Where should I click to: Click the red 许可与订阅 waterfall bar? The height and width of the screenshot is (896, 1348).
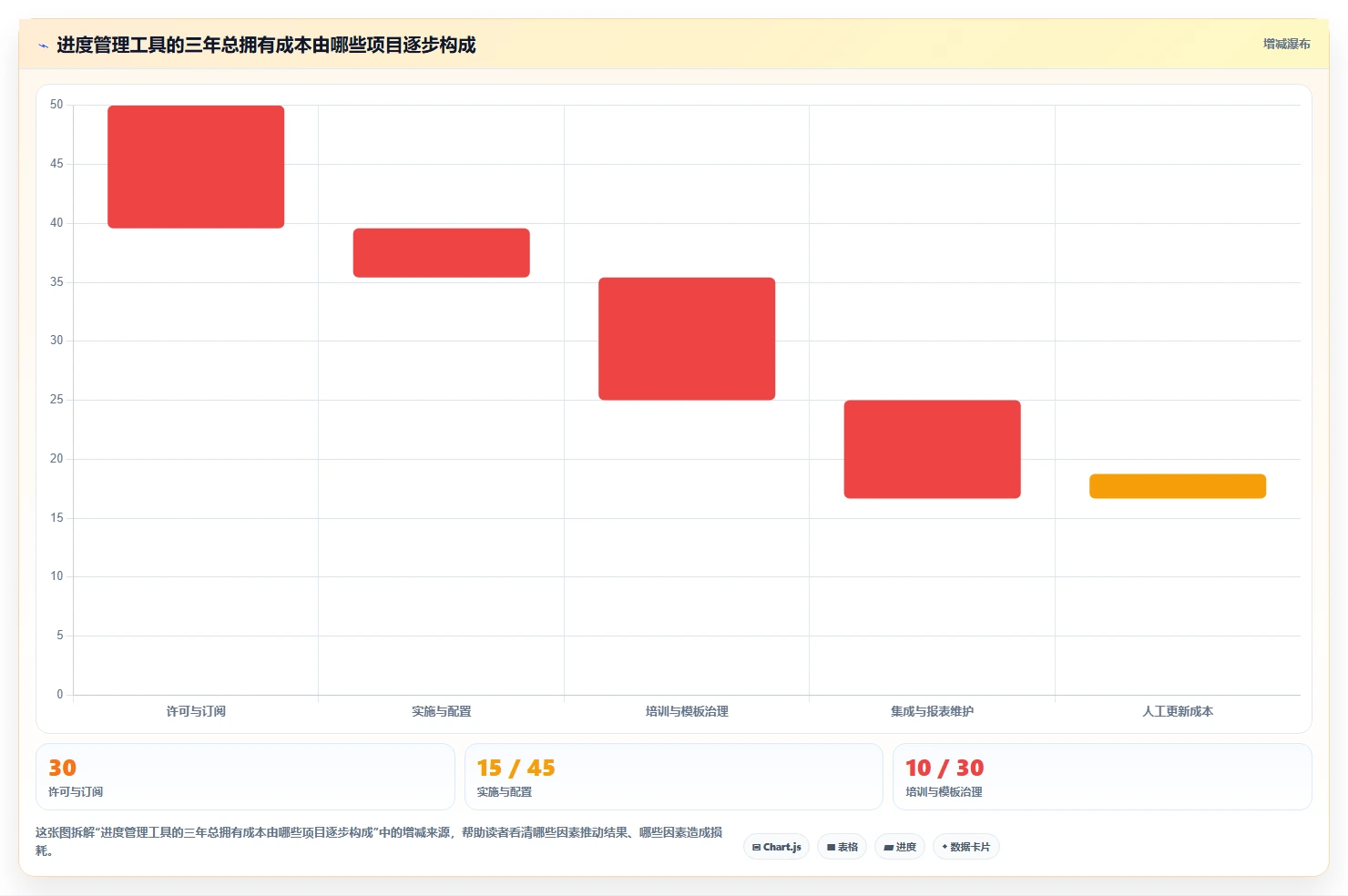196,167
